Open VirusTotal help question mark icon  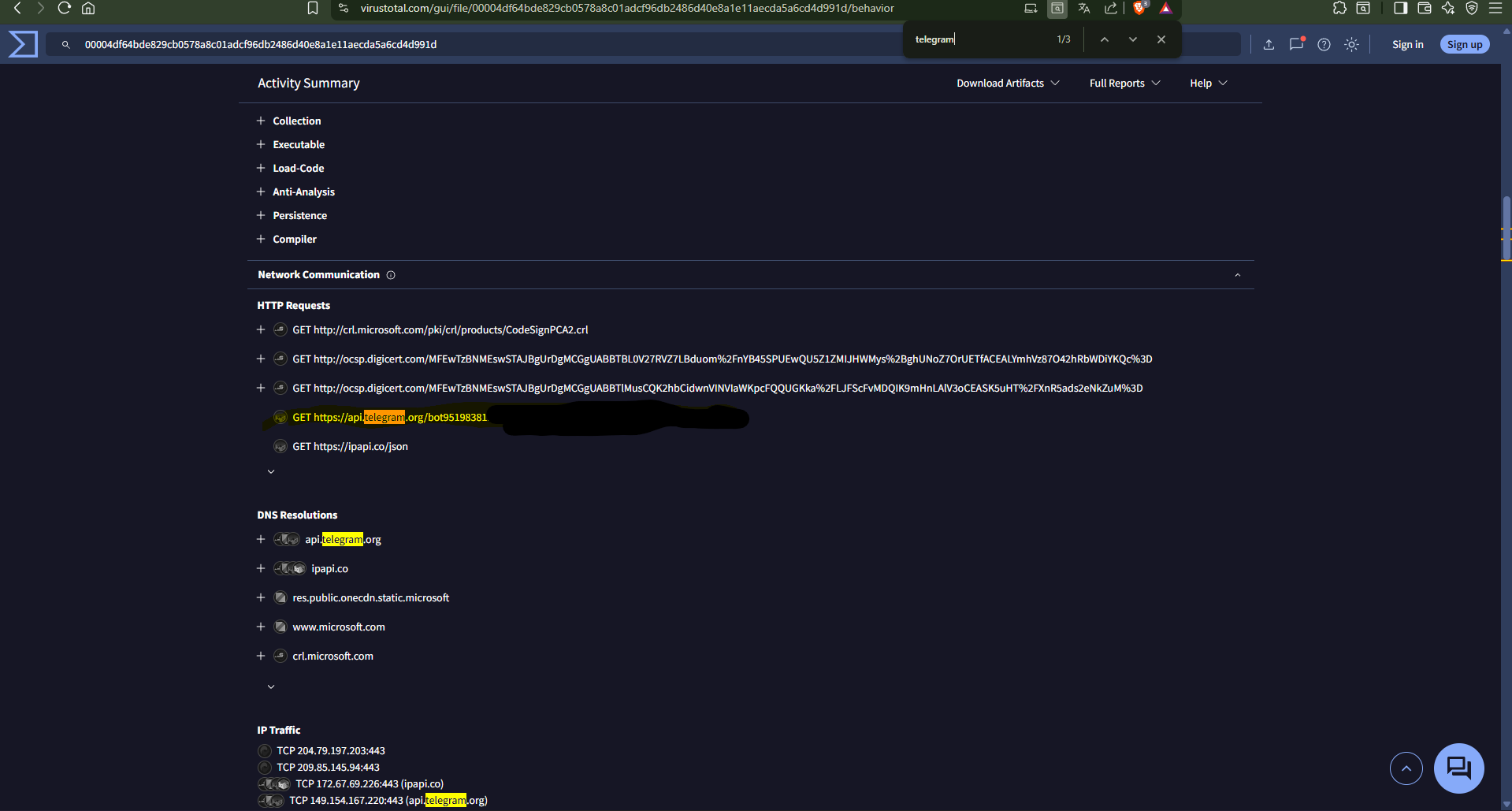(x=1324, y=44)
